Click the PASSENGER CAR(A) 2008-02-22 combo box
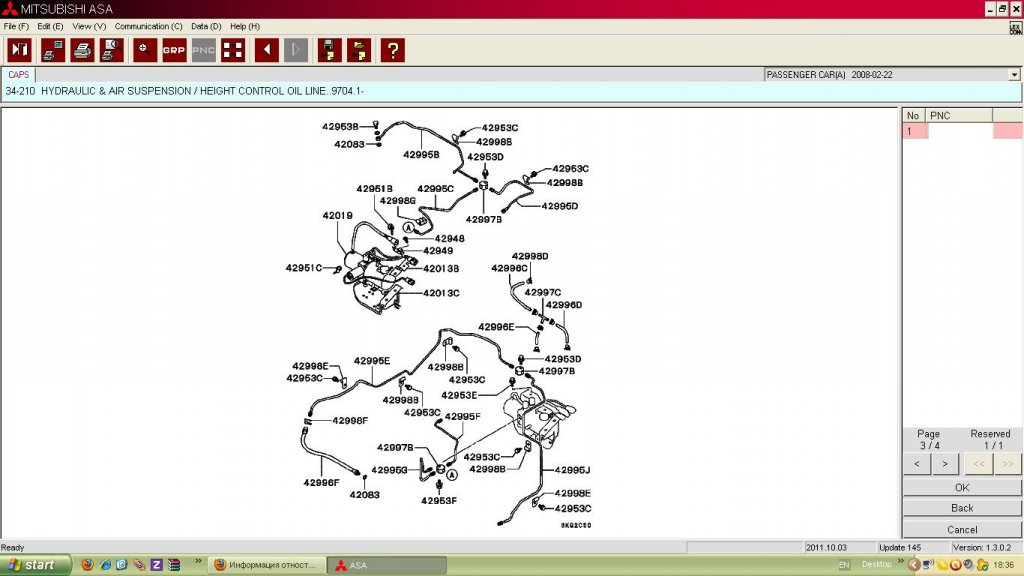1024x576 pixels. 892,74
